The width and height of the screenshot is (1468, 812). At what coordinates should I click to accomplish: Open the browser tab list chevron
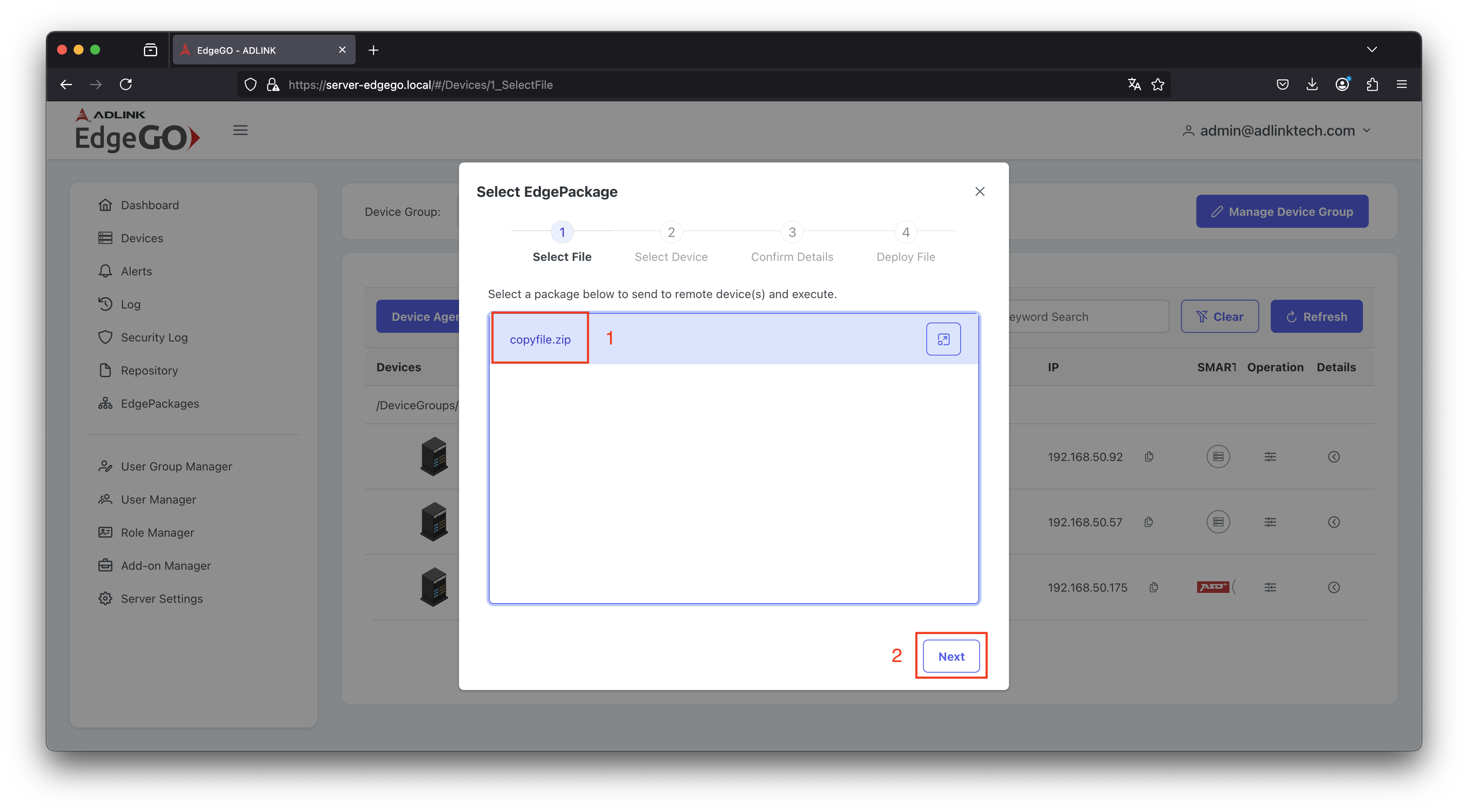[1372, 50]
